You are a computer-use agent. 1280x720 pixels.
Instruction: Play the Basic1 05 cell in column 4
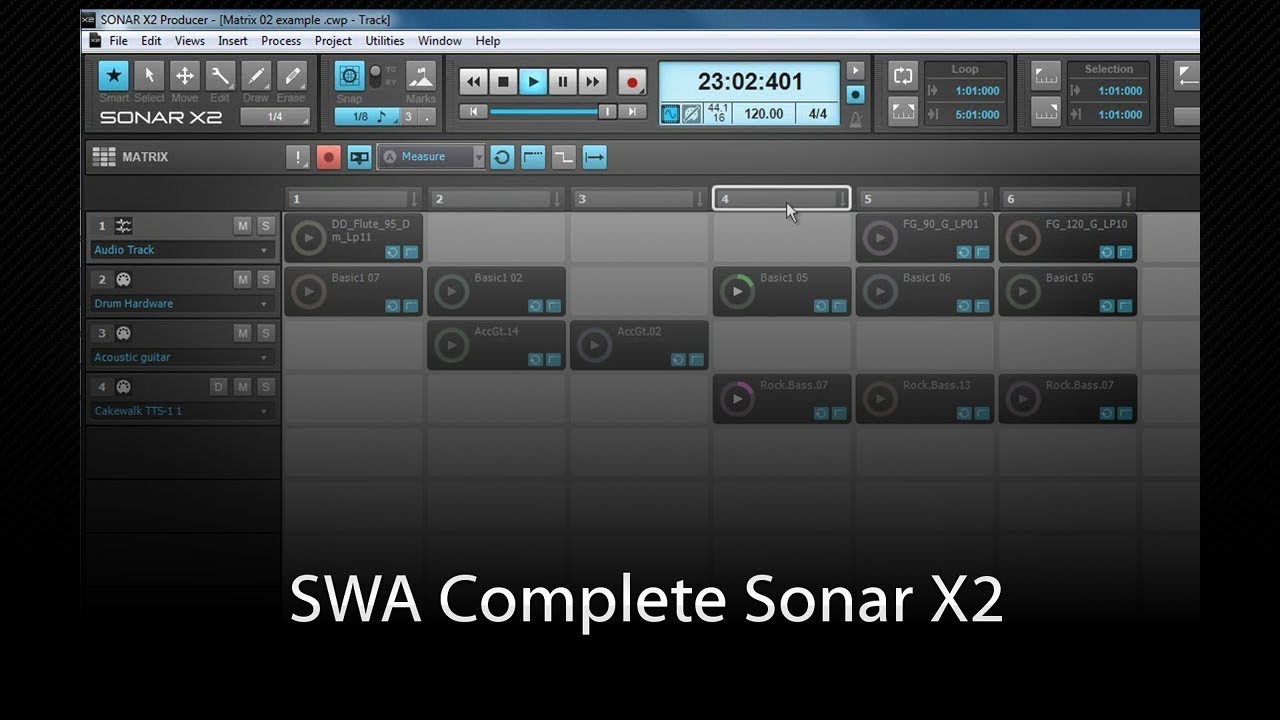[737, 292]
